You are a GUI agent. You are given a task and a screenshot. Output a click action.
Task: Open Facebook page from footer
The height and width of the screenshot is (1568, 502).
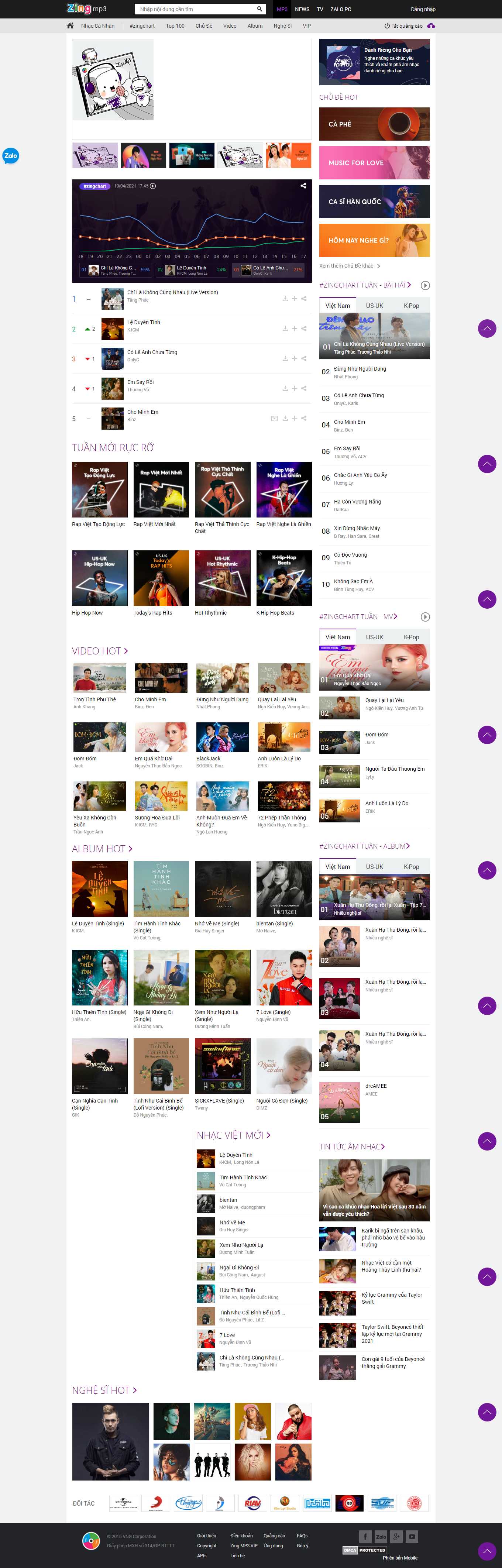[x=365, y=1536]
